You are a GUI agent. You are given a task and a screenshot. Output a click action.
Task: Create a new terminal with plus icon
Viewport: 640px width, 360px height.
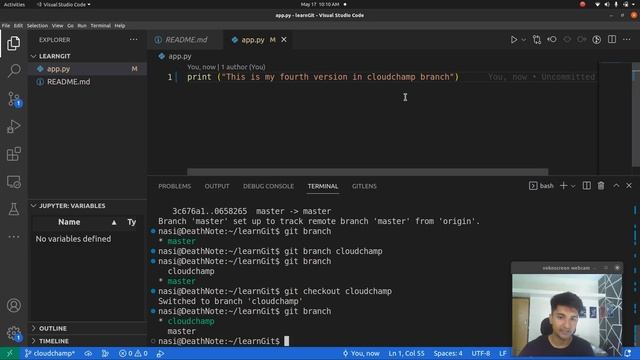tap(563, 186)
